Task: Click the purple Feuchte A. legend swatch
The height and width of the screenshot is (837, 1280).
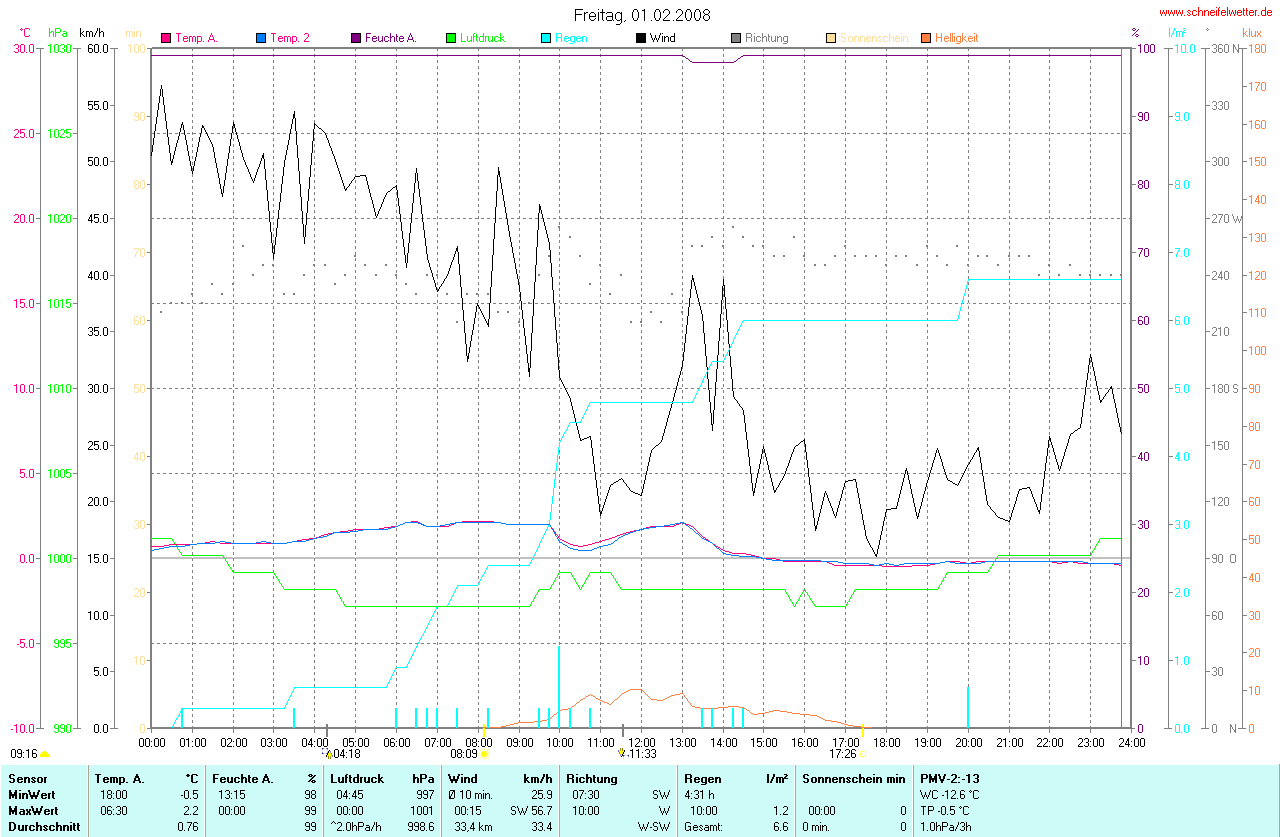Action: click(356, 38)
